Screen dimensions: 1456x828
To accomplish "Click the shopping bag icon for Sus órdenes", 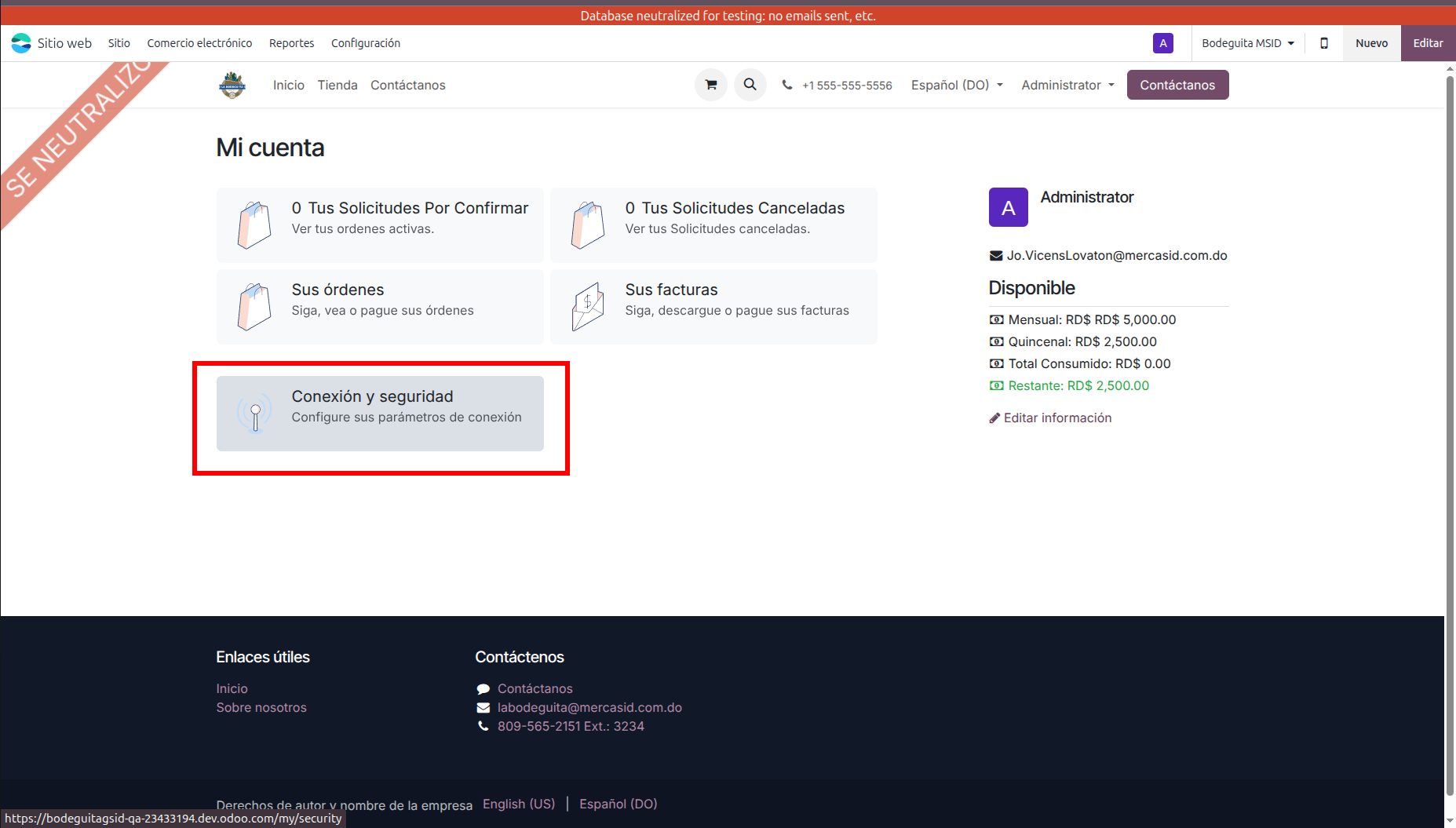I will (x=254, y=307).
